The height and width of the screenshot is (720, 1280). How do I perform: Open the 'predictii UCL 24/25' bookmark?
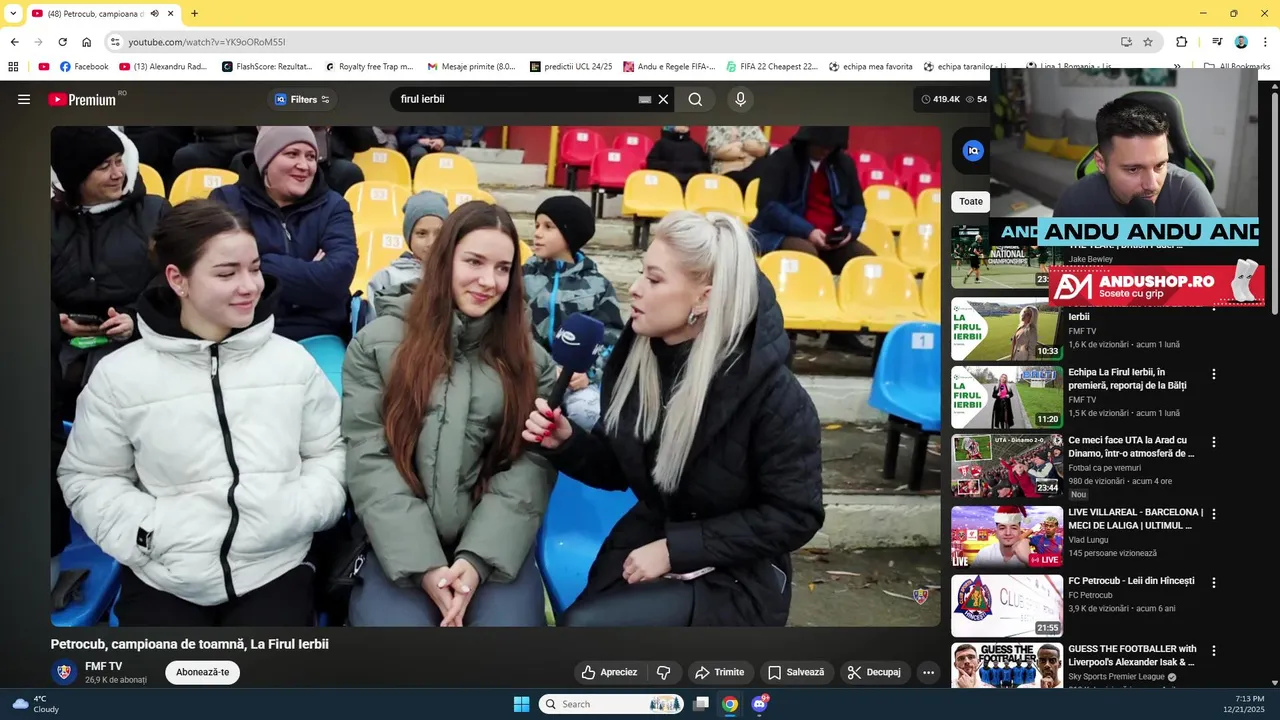[571, 67]
